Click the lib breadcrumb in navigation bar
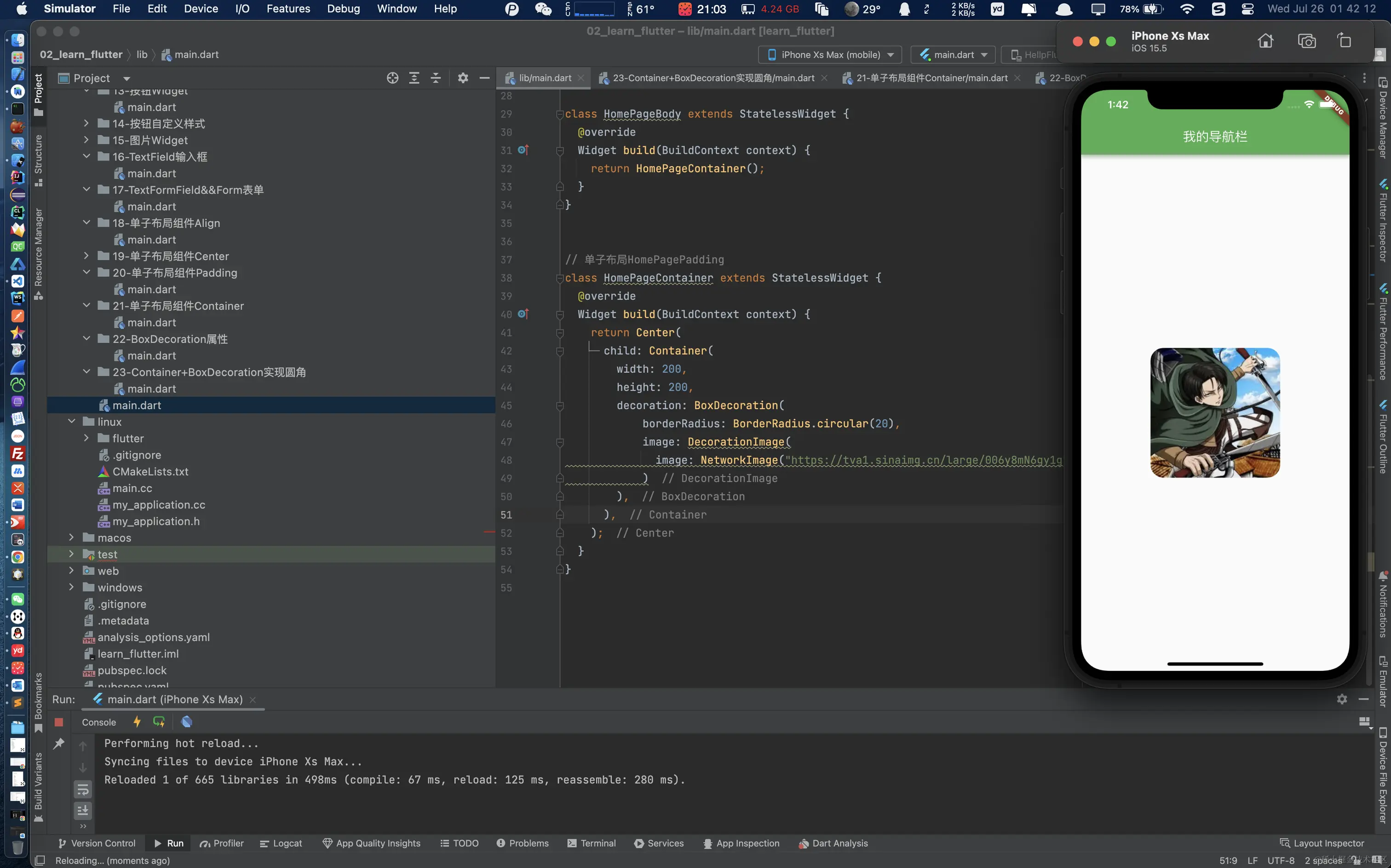This screenshot has height=868, width=1391. tap(142, 55)
